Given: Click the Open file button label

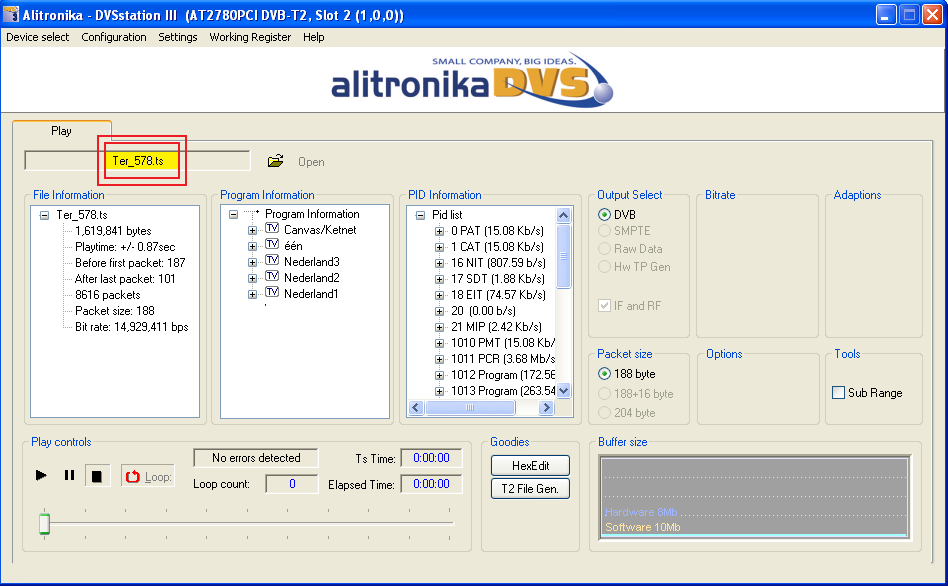Looking at the screenshot, I should (311, 162).
